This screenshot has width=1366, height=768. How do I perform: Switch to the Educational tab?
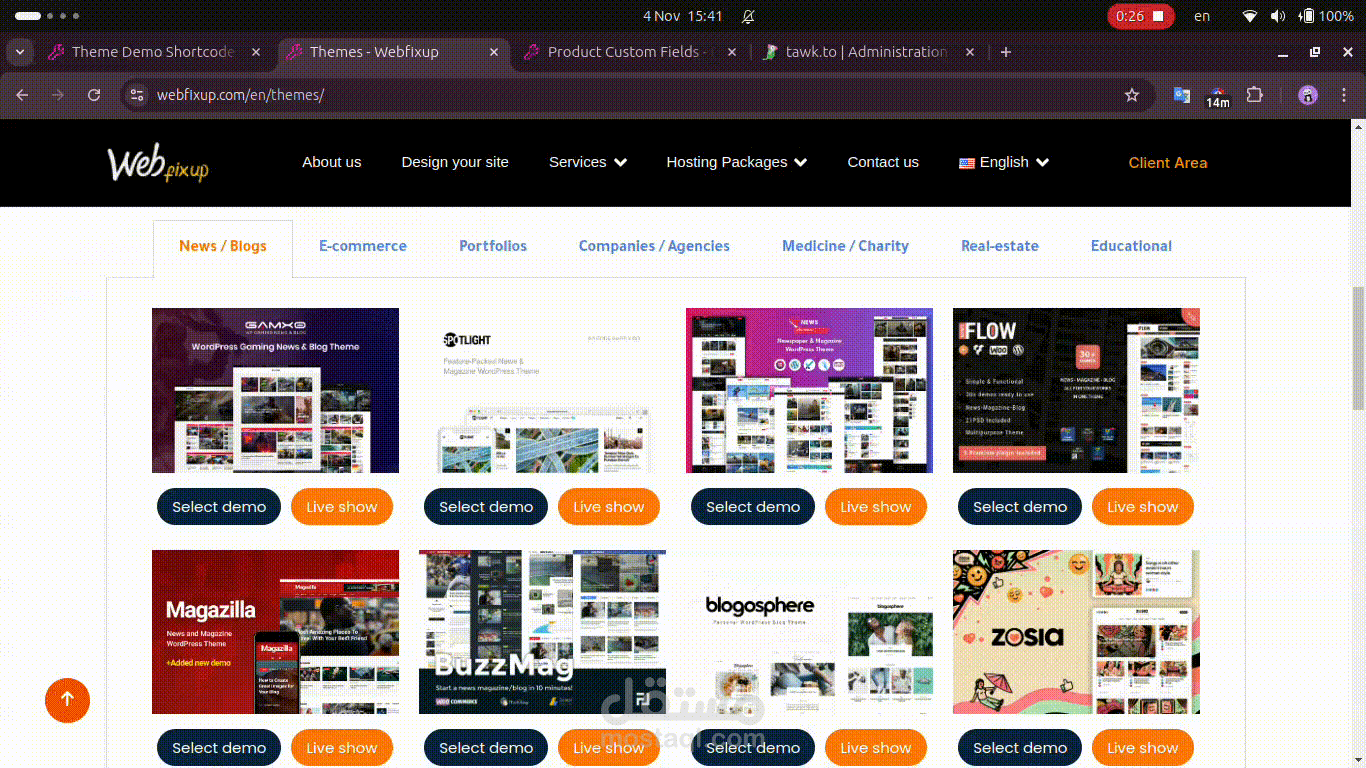coord(1131,246)
